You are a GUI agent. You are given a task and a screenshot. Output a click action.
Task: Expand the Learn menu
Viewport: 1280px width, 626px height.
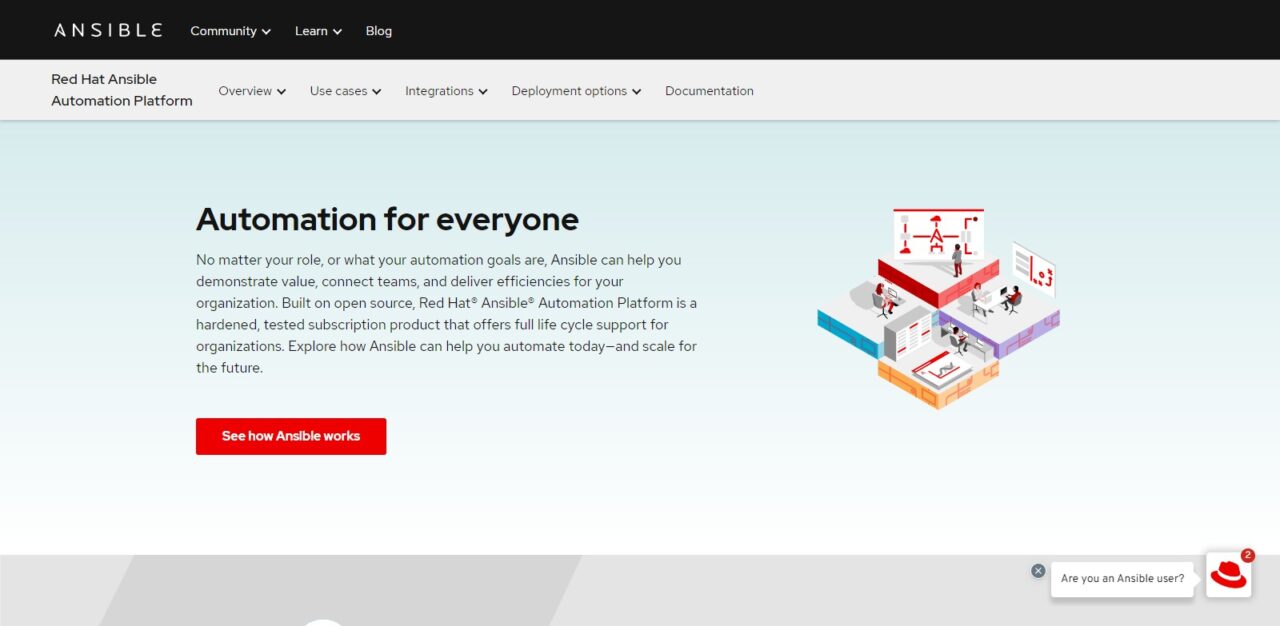[x=319, y=31]
